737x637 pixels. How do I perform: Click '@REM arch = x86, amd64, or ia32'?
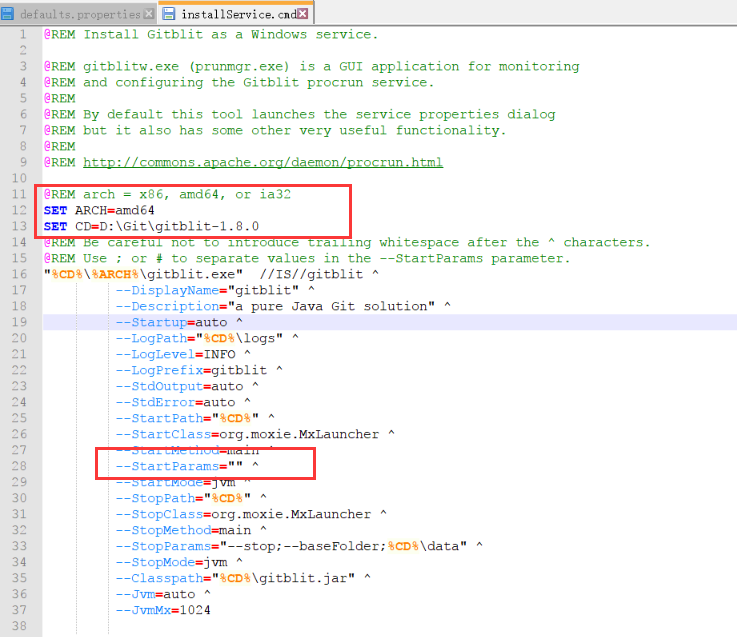coord(167,194)
